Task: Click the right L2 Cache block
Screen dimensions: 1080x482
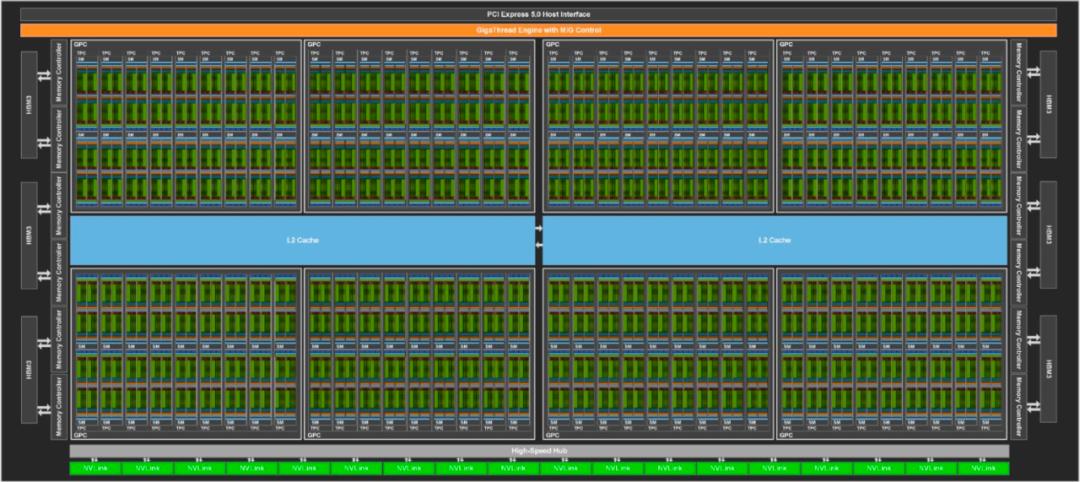Action: [x=774, y=241]
